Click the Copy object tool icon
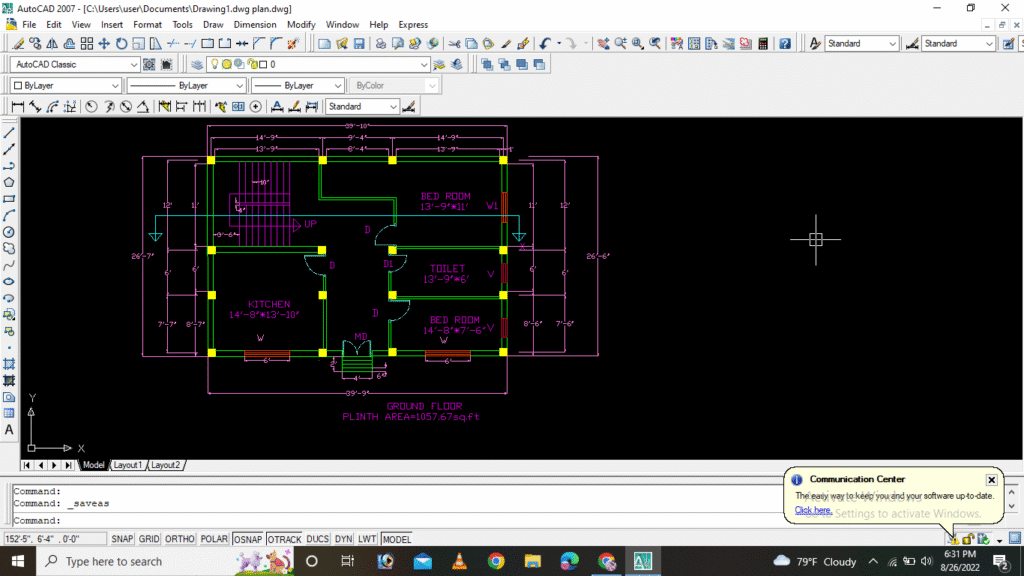Viewport: 1024px width, 576px height. (35, 44)
